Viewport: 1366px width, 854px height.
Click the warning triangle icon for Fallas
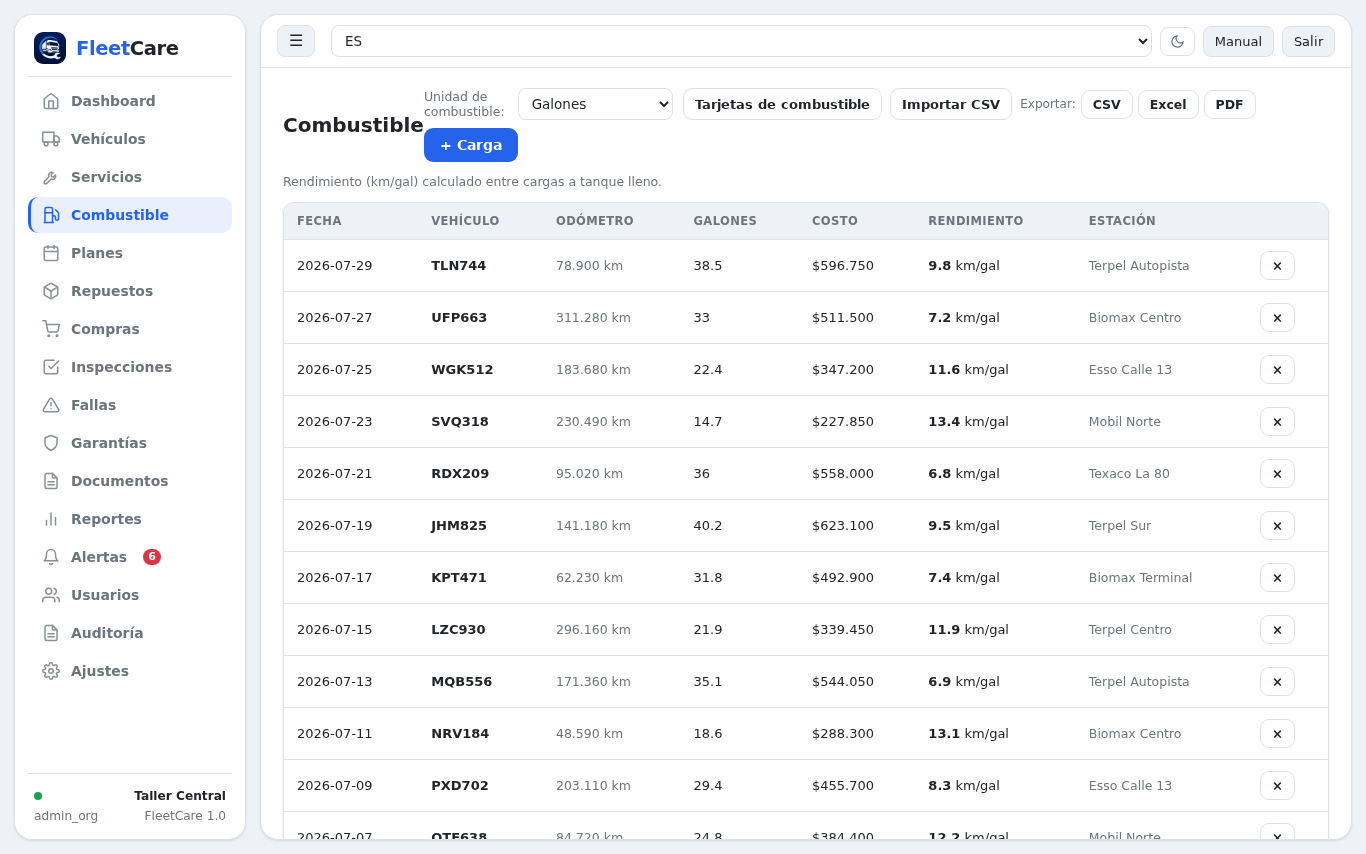[x=51, y=405]
